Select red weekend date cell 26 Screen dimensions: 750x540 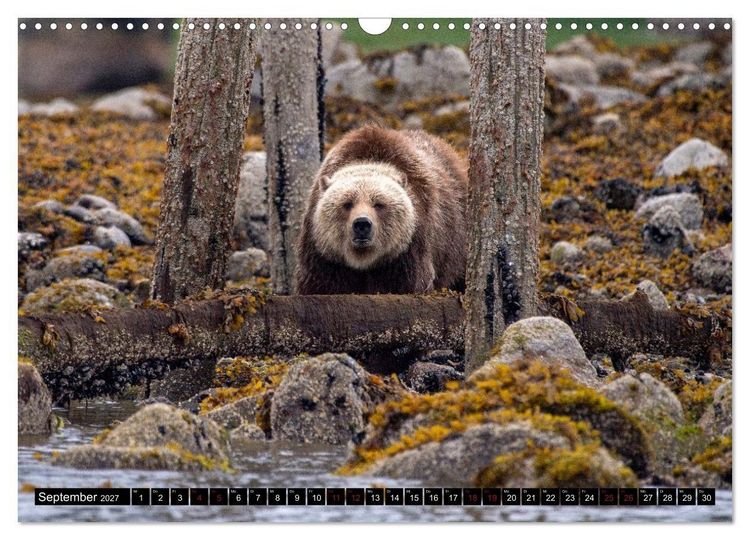click(x=629, y=497)
